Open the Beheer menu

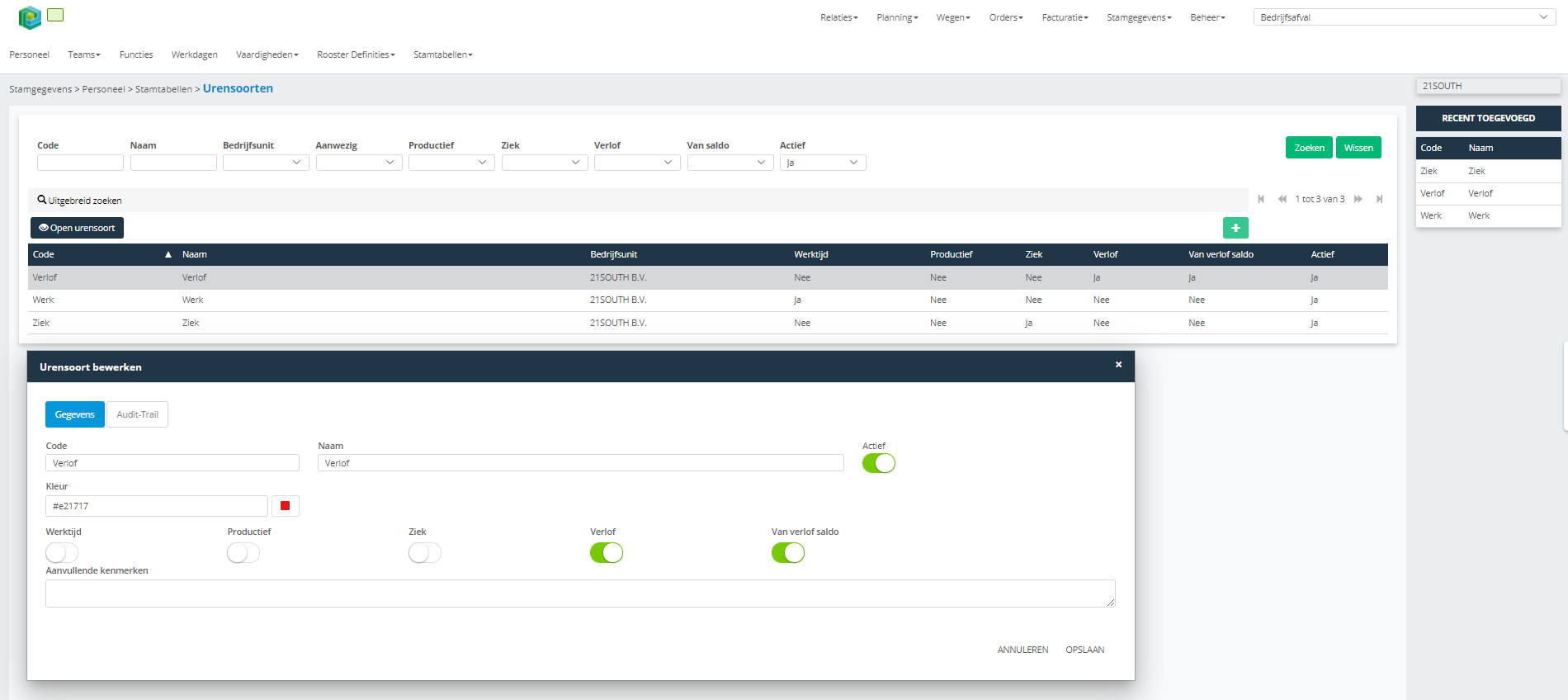[1207, 17]
